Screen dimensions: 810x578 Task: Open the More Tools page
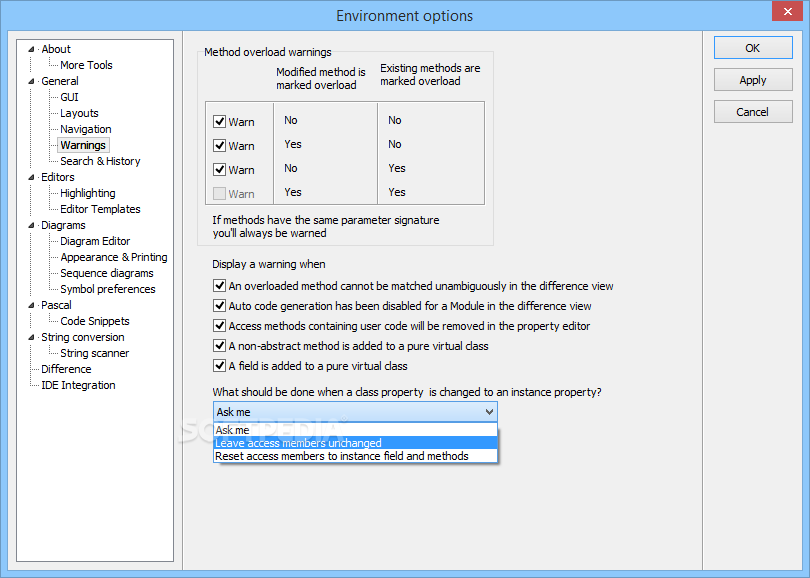pyautogui.click(x=86, y=65)
